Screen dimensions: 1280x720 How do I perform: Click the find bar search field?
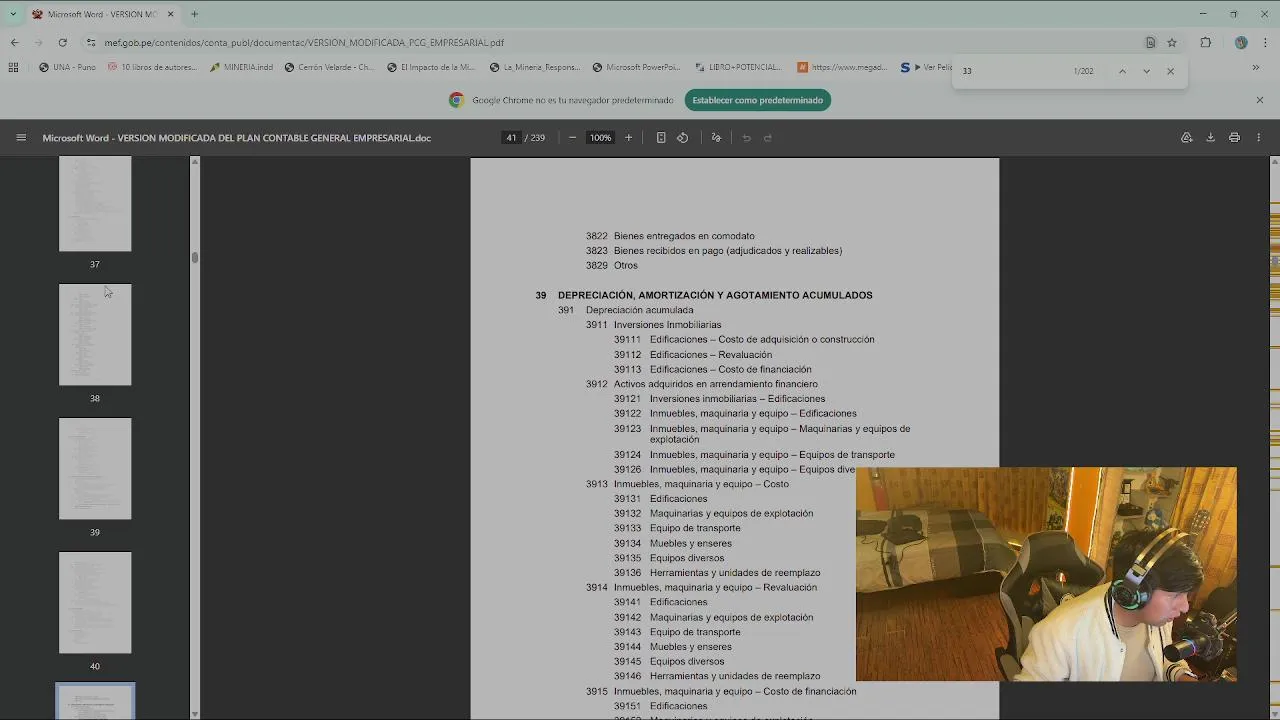(1010, 71)
